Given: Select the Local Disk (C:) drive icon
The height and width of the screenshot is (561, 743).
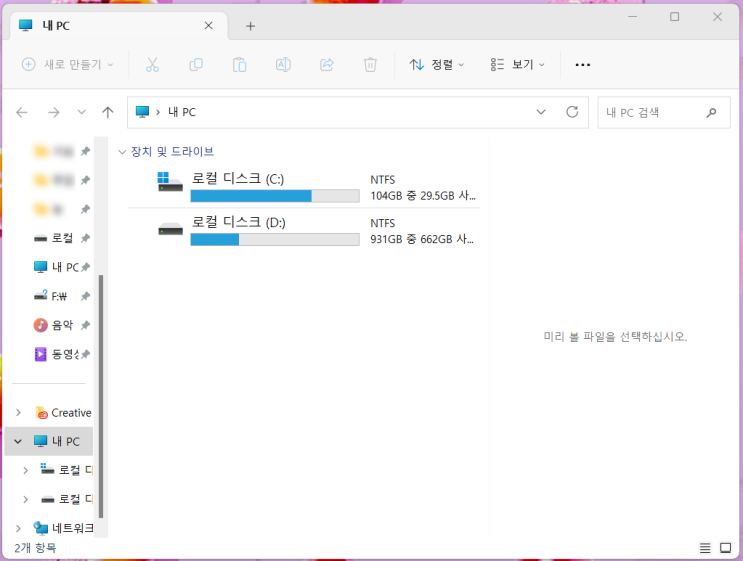Looking at the screenshot, I should (x=170, y=182).
